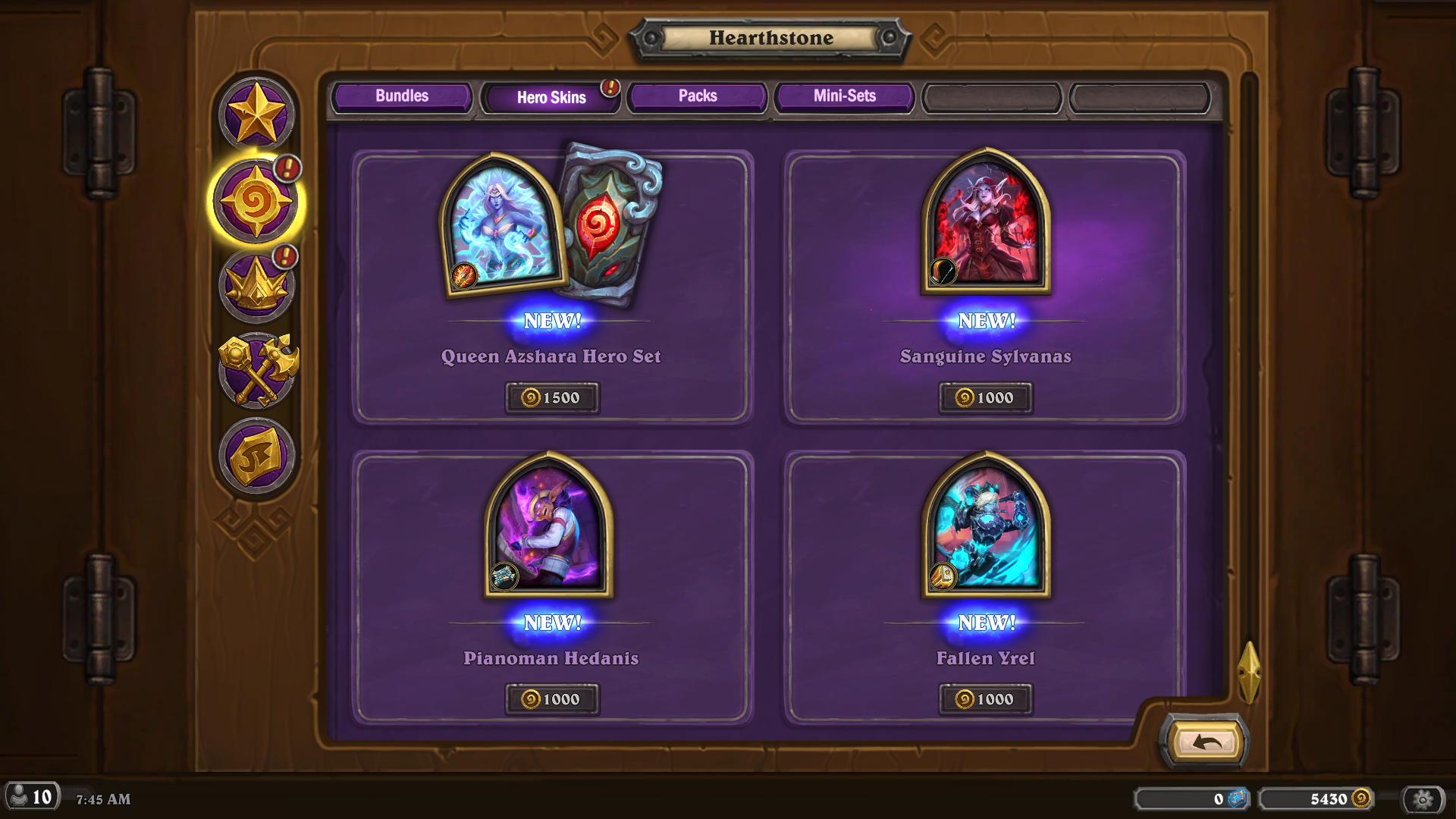Select the Sanguine Sylvanas hero portrait
This screenshot has width=1456, height=819.
986,222
